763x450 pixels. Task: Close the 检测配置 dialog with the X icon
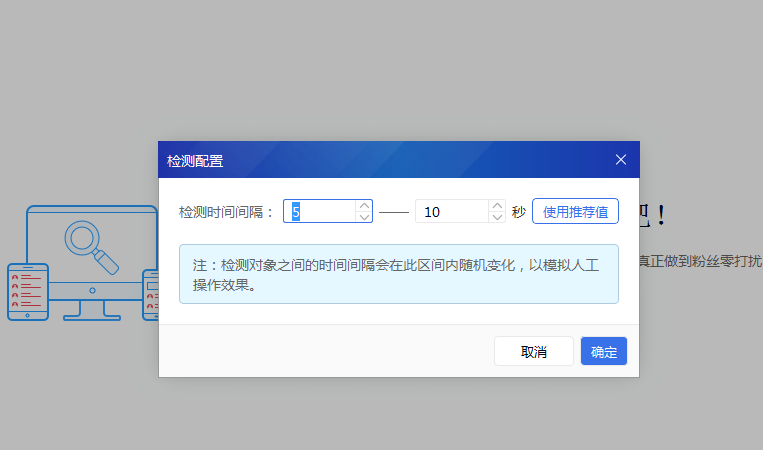[x=620, y=160]
